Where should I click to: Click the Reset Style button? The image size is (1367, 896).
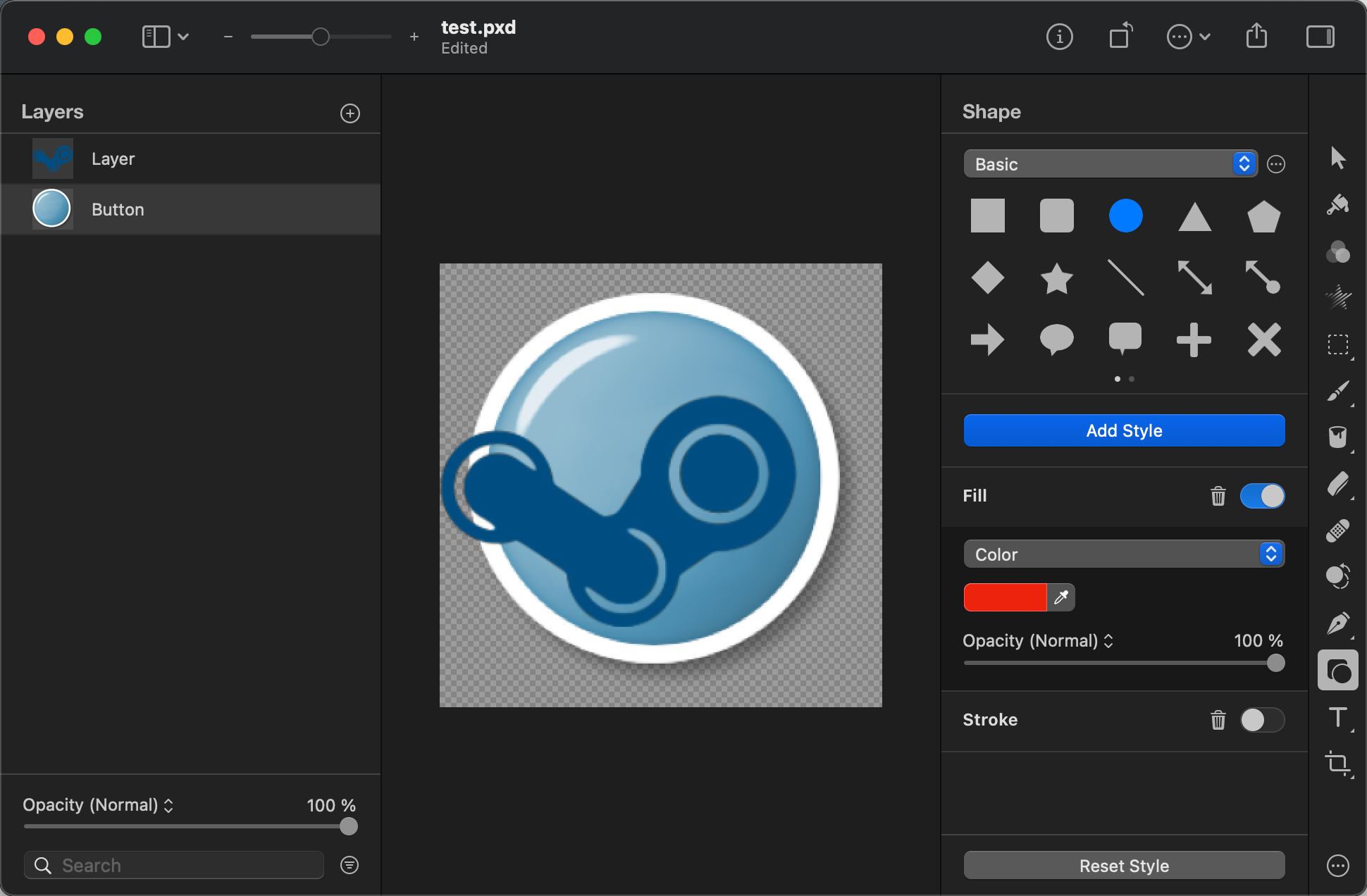[1124, 866]
